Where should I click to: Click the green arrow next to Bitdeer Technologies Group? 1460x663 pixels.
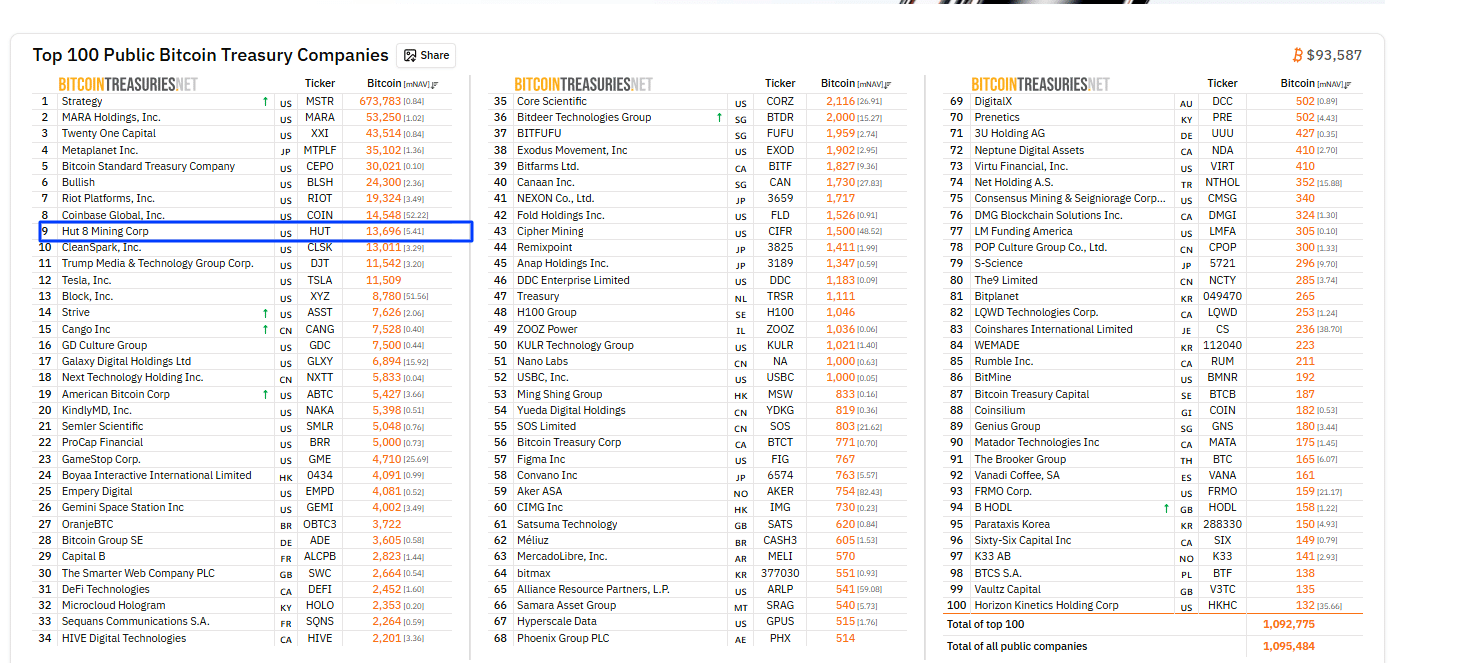720,118
